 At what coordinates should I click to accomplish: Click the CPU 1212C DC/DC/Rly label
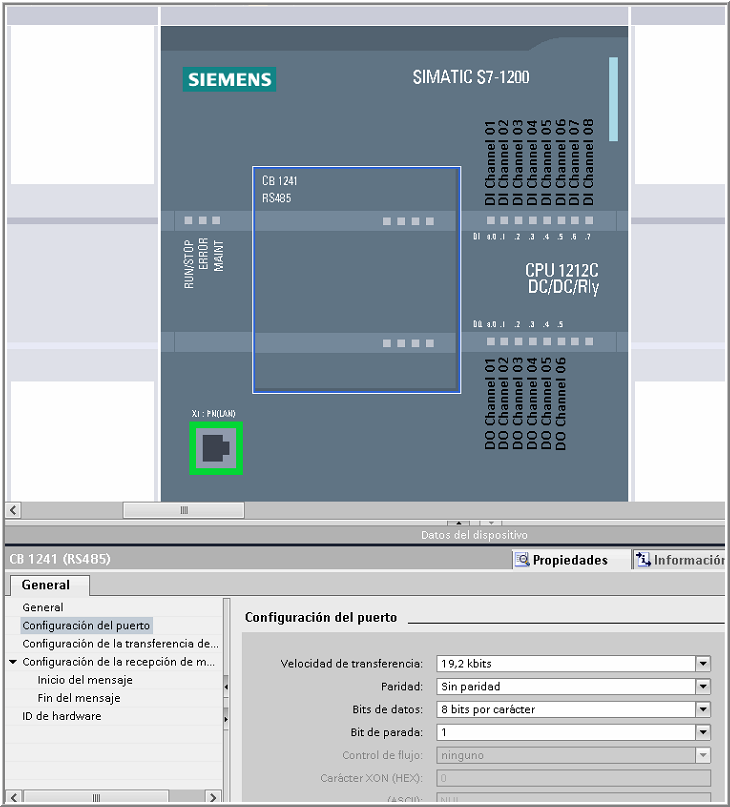coord(562,279)
